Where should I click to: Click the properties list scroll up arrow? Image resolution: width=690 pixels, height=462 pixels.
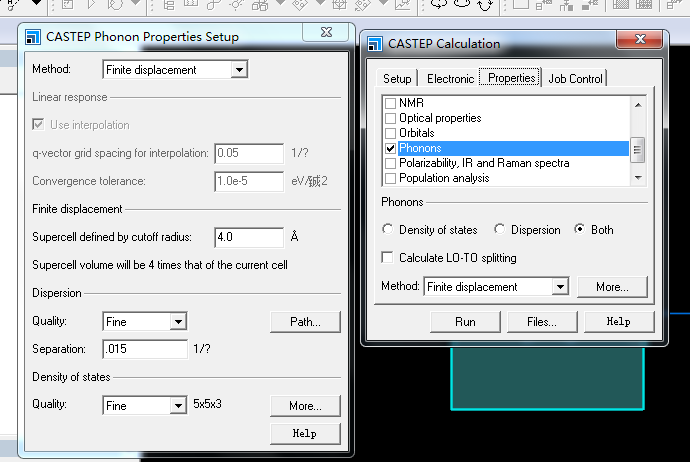pyautogui.click(x=638, y=105)
